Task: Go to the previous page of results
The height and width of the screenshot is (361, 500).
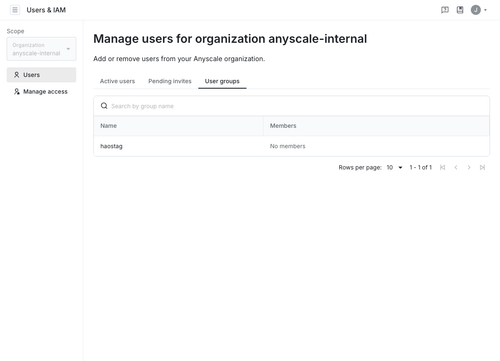Action: (x=456, y=167)
